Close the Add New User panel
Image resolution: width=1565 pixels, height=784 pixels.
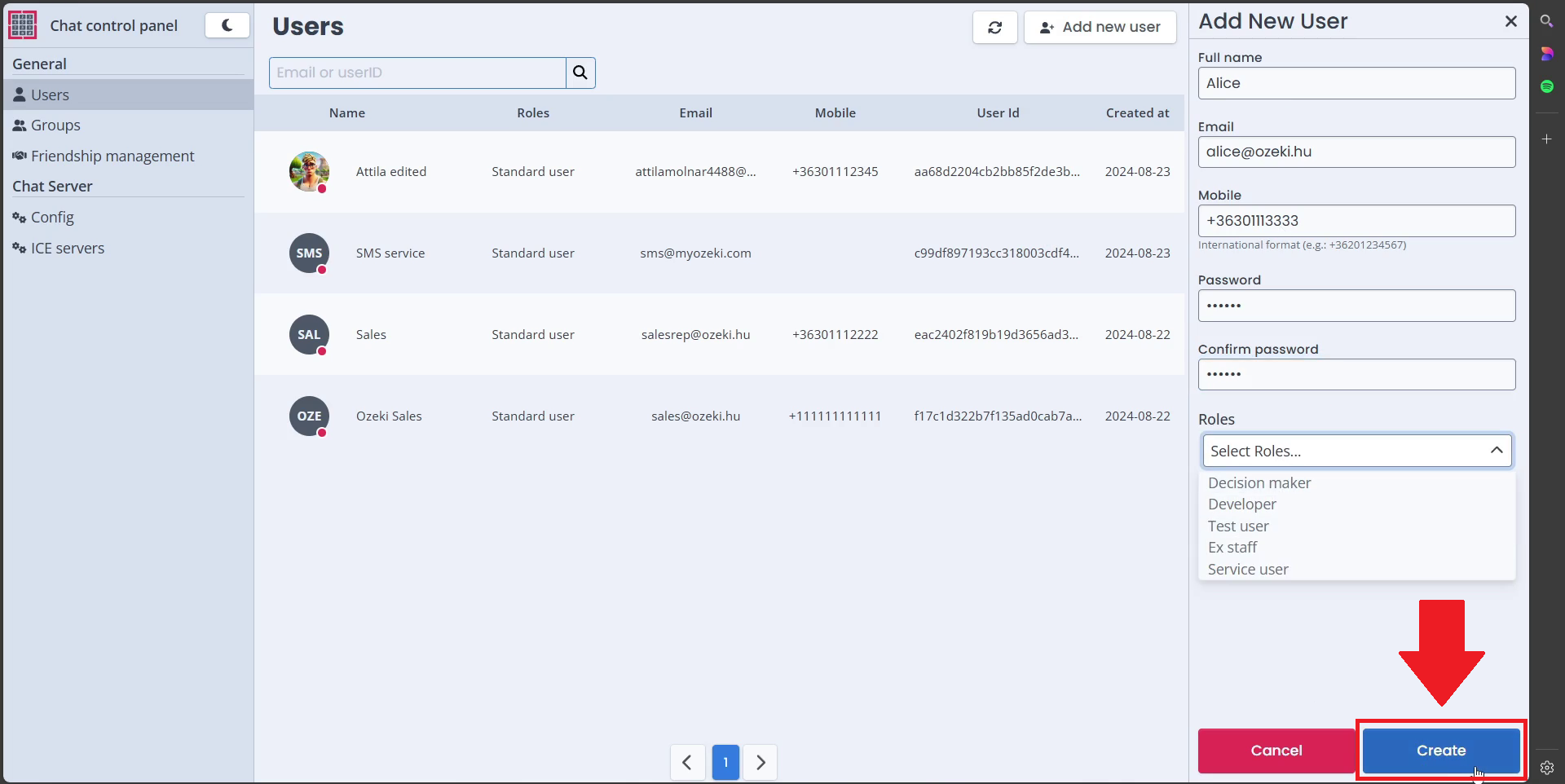coord(1510,21)
